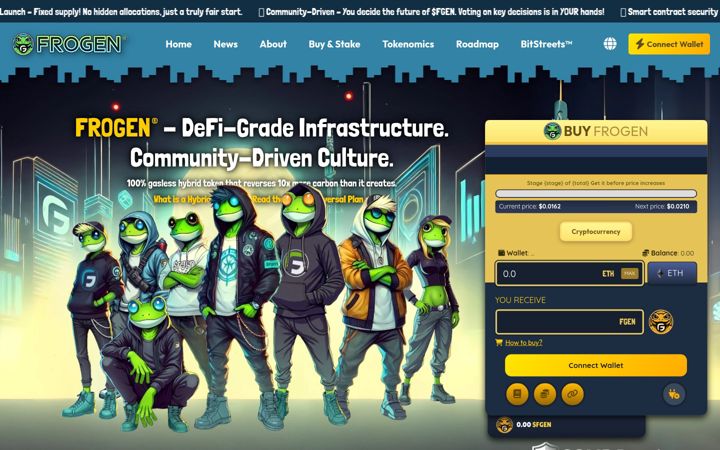The image size is (720, 450).
Task: Click the round book icon button in widget
Action: point(517,394)
